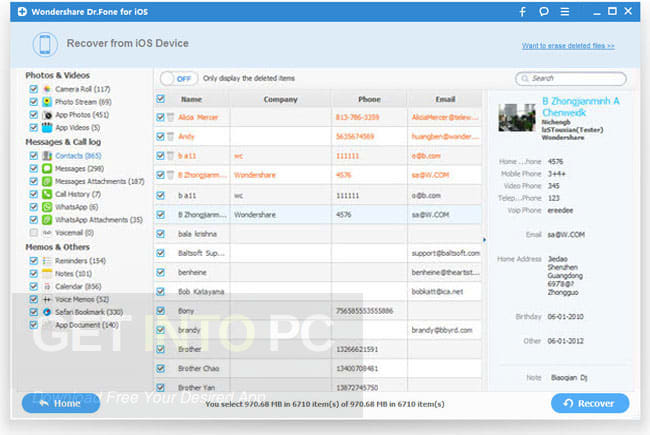
Task: Check the Voicemail (0) checkbox
Action: pos(34,233)
